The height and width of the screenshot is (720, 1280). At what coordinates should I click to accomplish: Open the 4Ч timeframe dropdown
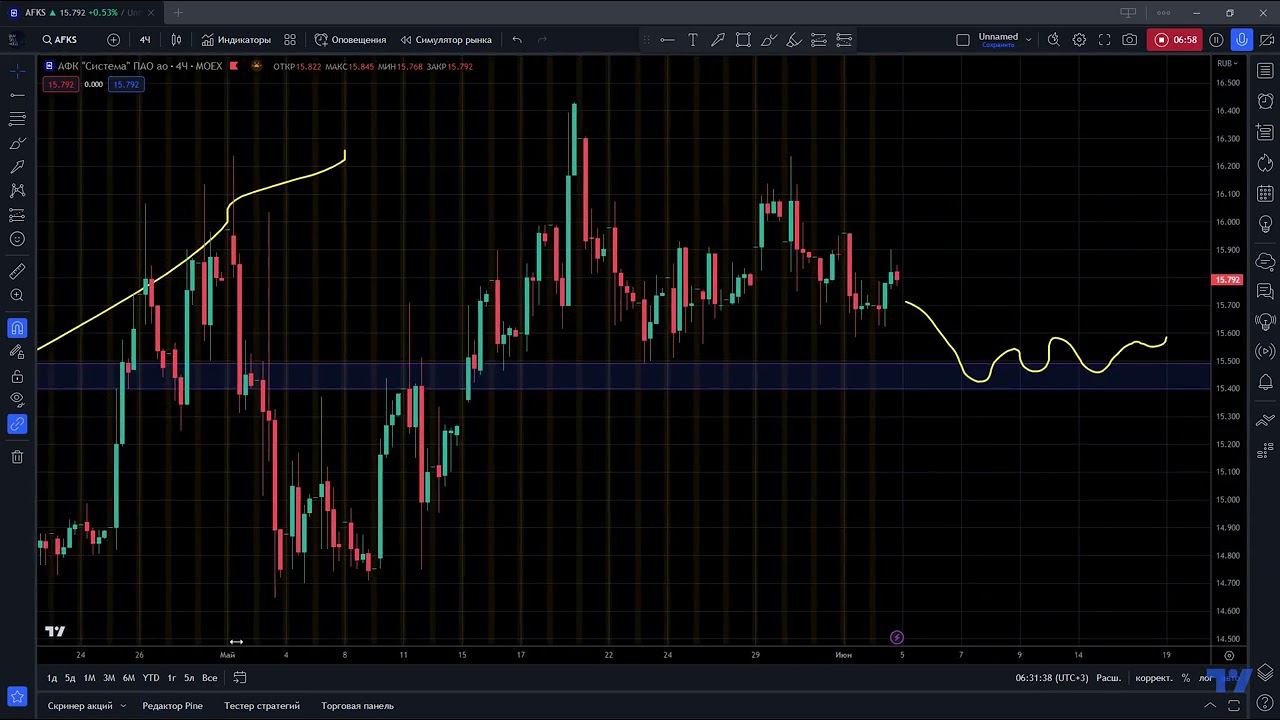click(145, 40)
